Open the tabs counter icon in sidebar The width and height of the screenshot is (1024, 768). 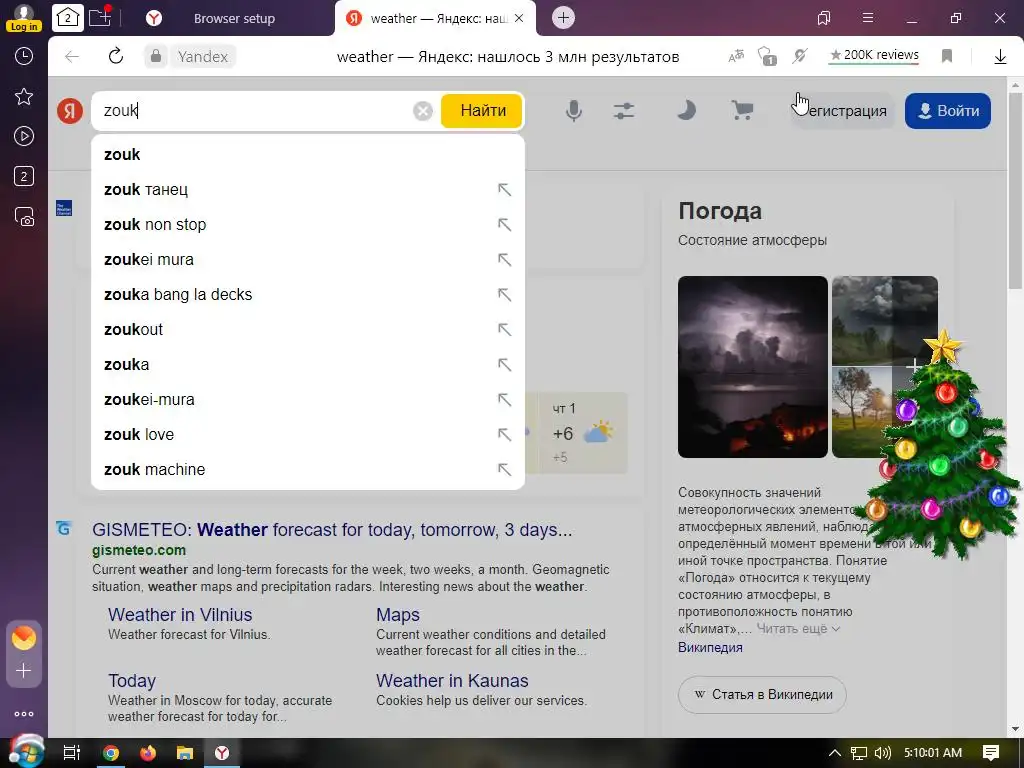(24, 176)
